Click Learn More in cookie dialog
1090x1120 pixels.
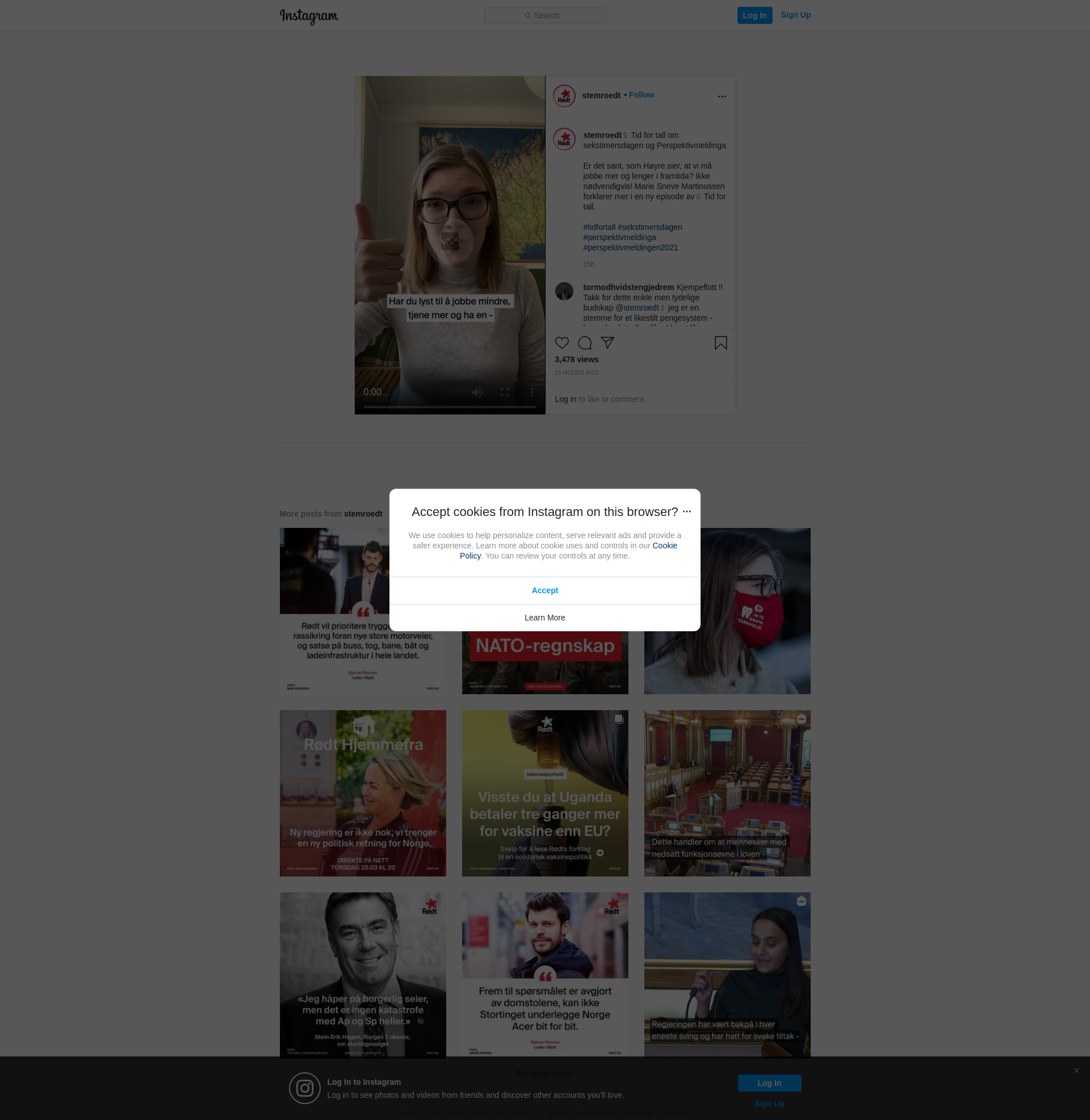(544, 618)
